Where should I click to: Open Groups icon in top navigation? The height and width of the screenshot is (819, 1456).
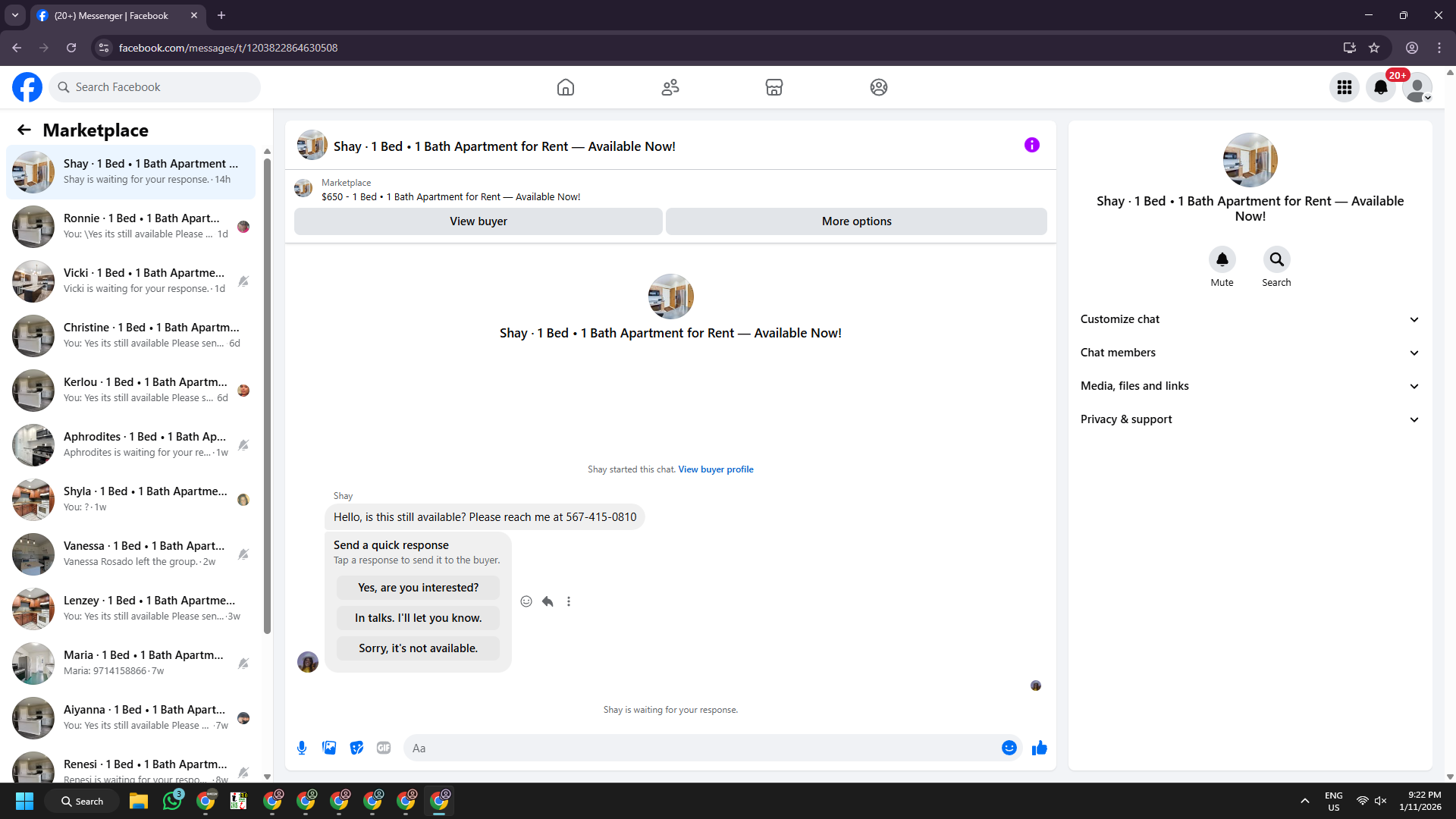[x=879, y=87]
